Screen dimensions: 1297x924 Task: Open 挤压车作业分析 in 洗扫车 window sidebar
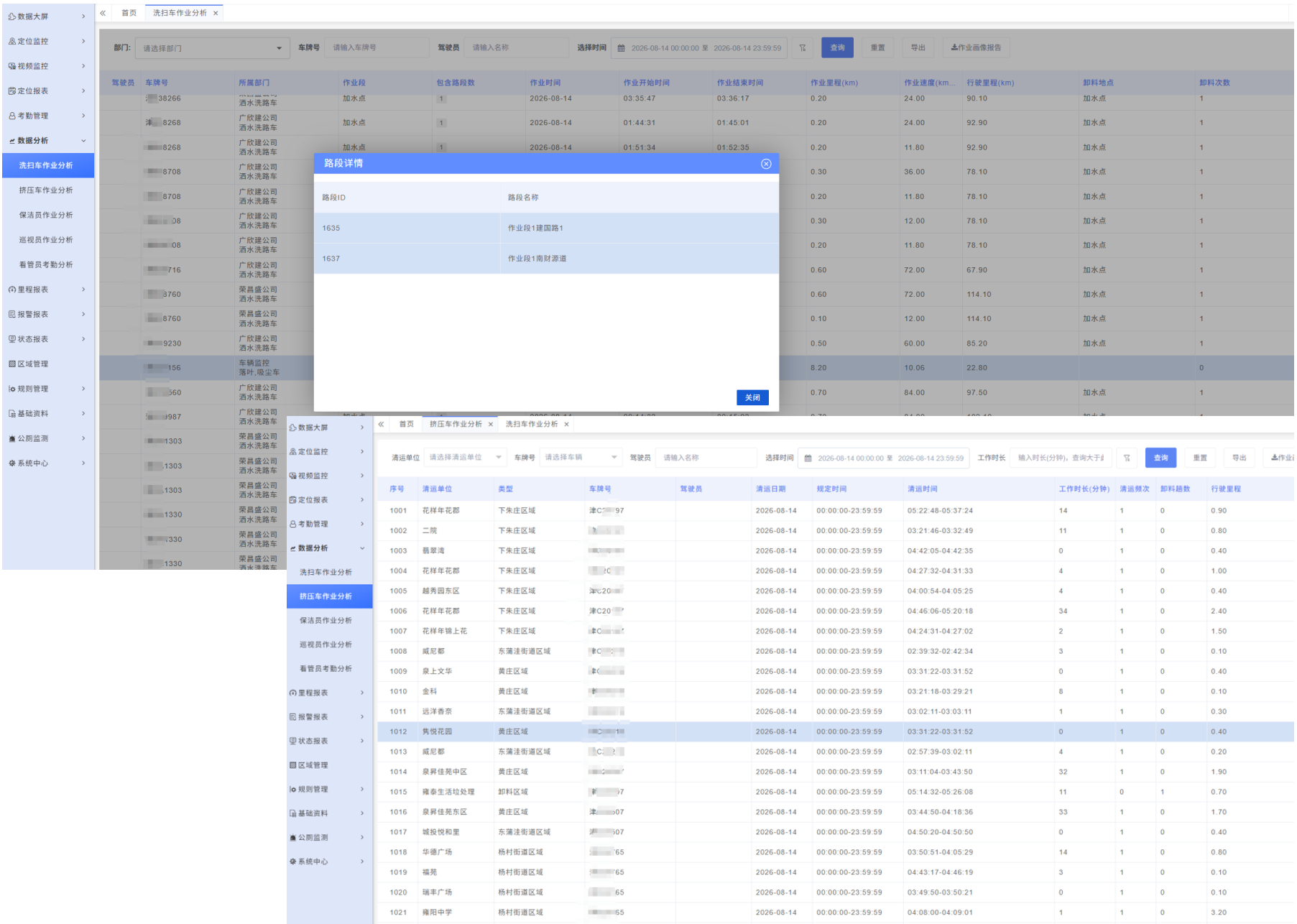46,190
